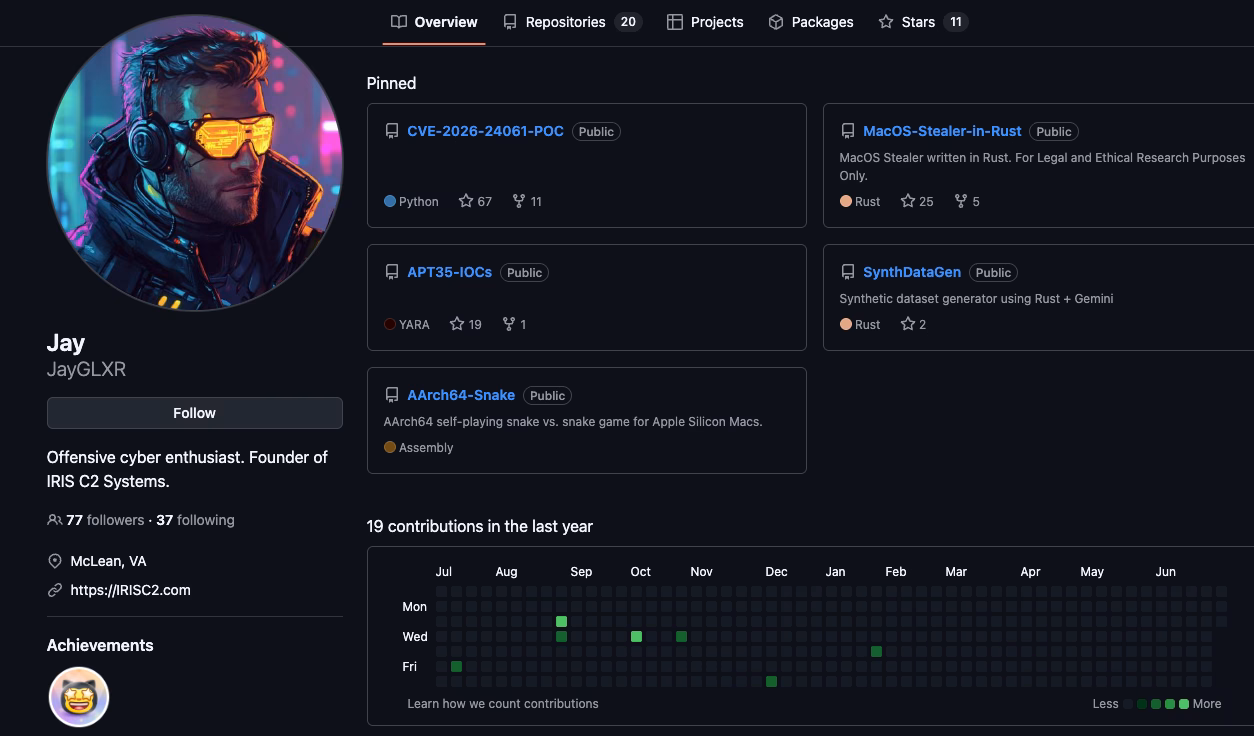The image size is (1254, 736).
Task: Select the green contribution square in the Fri row
Action: click(457, 666)
